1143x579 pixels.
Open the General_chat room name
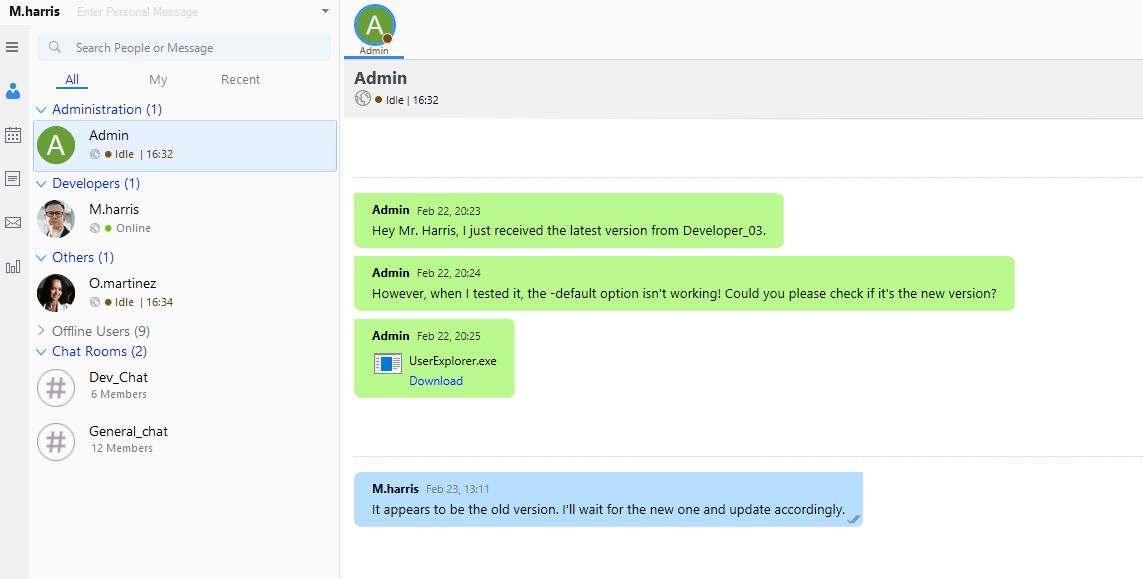[x=128, y=431]
